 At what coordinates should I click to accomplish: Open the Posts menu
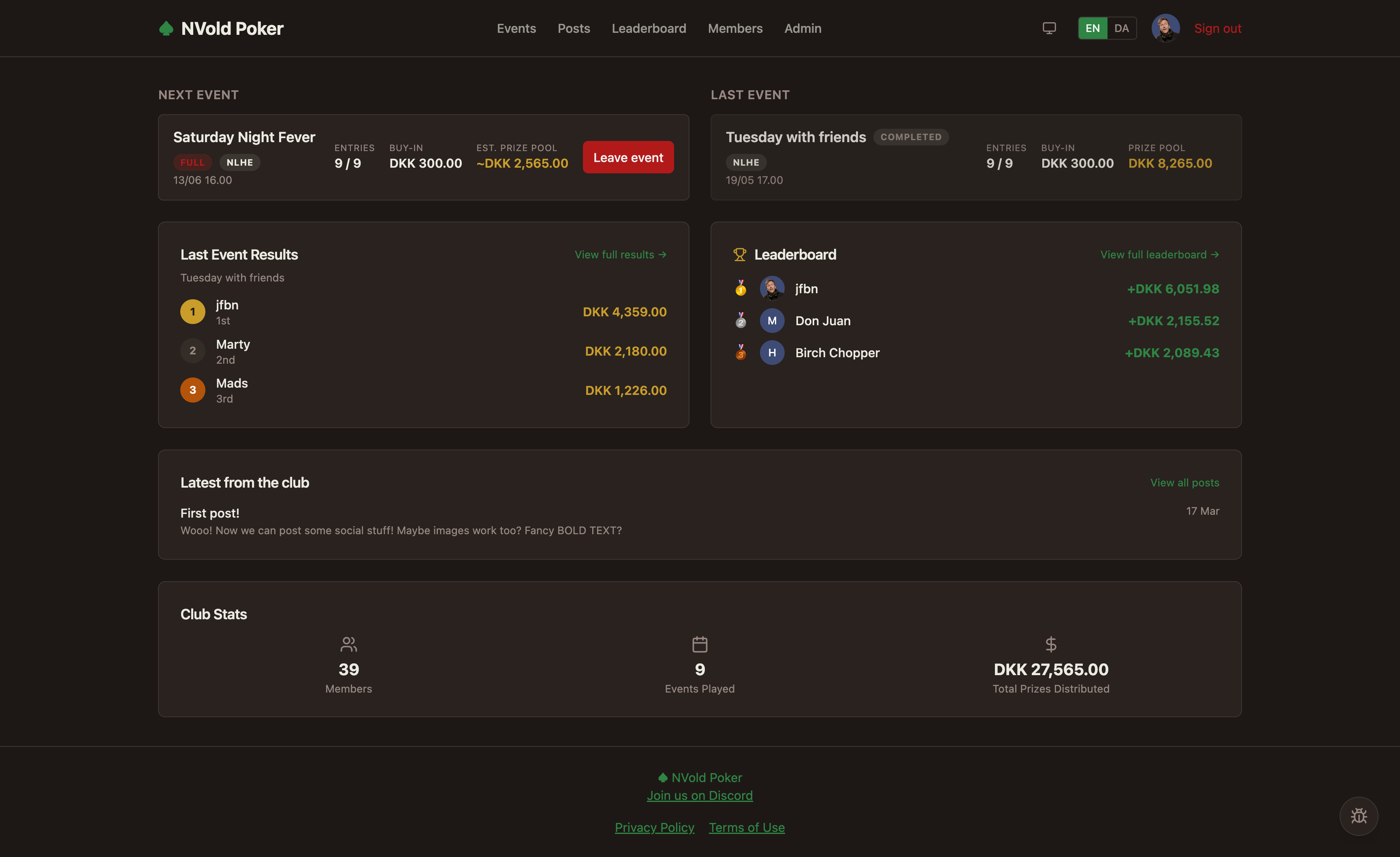click(573, 28)
